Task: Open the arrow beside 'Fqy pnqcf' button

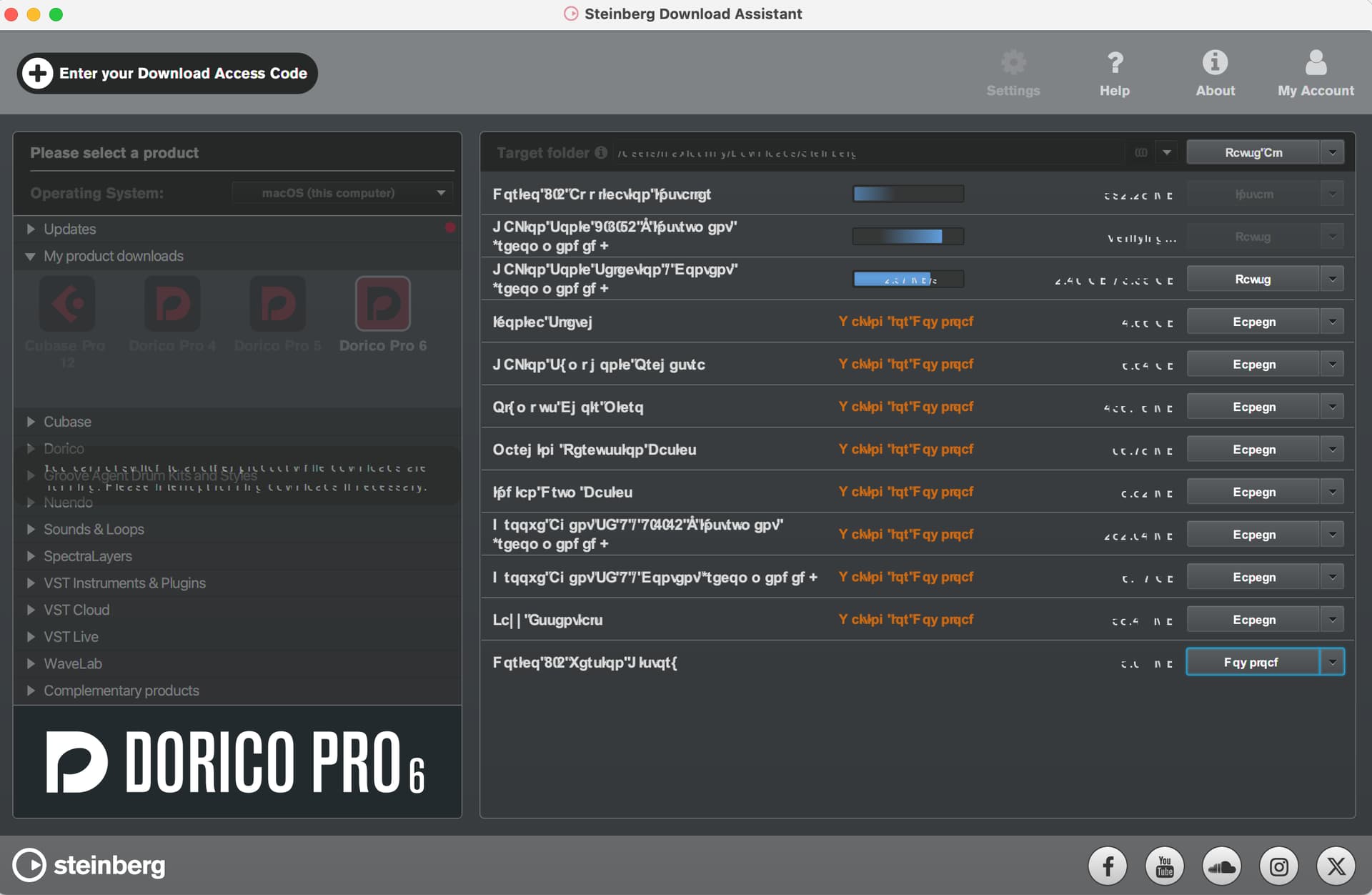Action: [x=1333, y=662]
